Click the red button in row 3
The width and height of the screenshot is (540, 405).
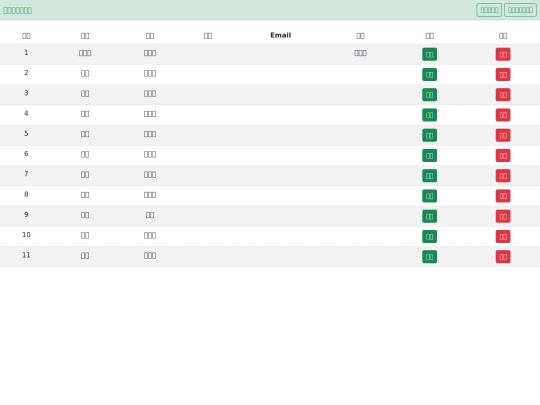[x=503, y=95]
